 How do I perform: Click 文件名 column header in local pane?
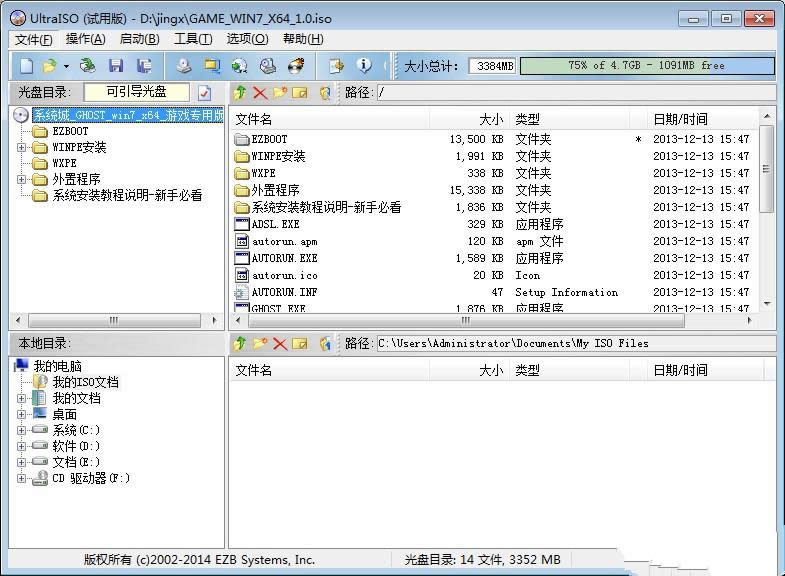(x=330, y=370)
